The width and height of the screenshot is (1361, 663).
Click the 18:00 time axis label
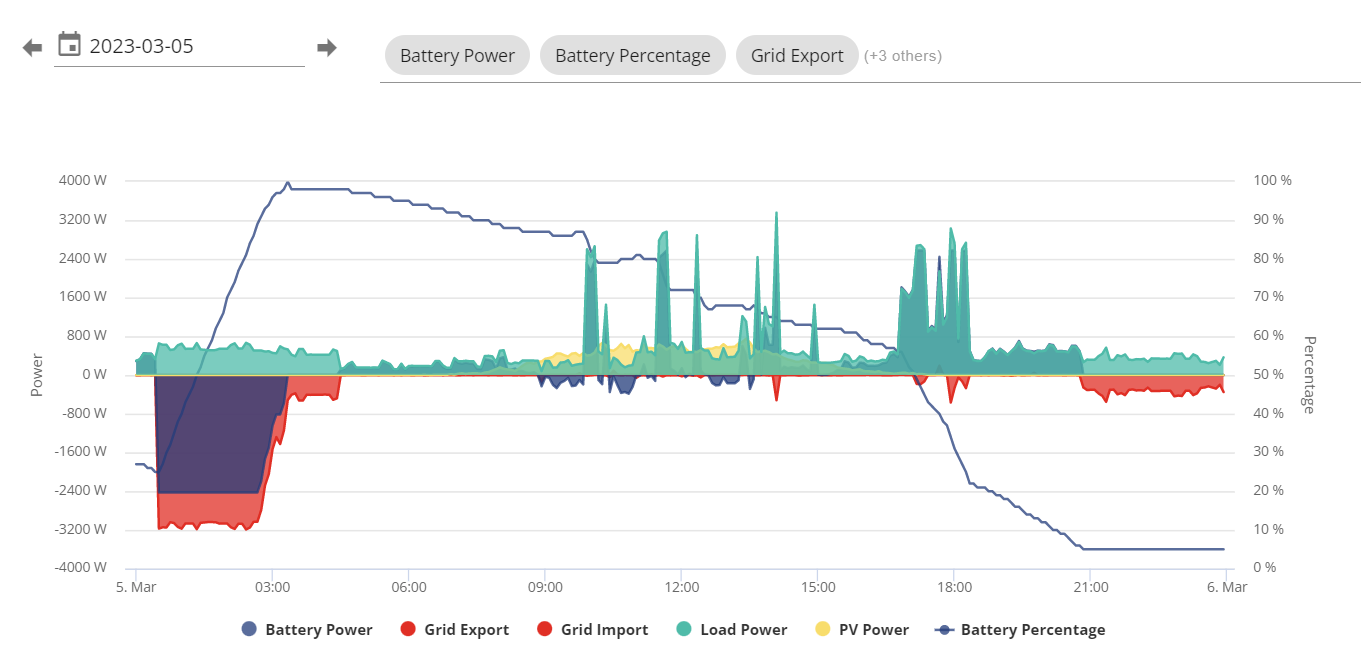[954, 586]
